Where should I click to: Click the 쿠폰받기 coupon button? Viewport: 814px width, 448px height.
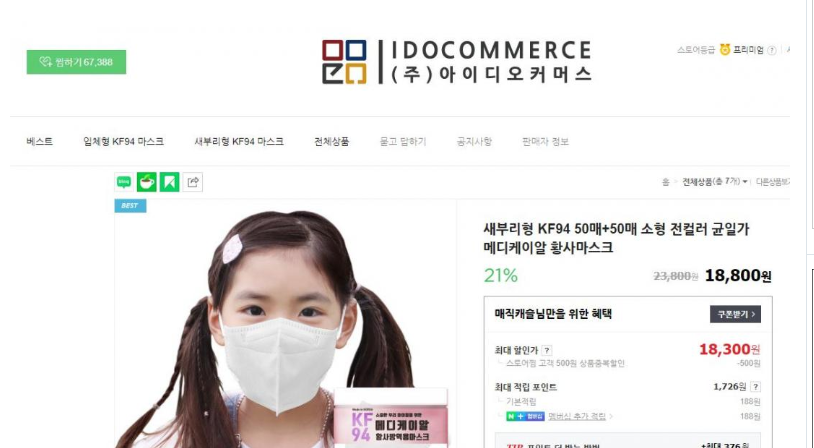point(735,314)
